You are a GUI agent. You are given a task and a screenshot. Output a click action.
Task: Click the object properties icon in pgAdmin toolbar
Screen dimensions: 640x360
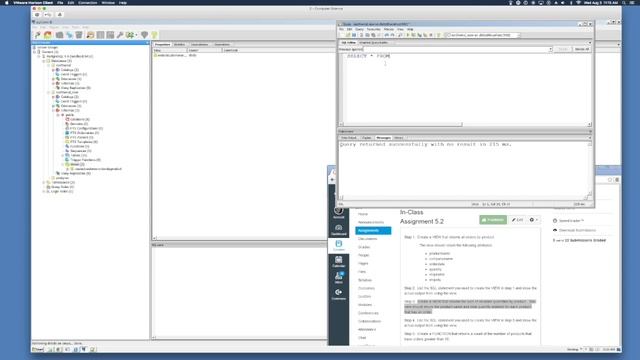click(59, 36)
